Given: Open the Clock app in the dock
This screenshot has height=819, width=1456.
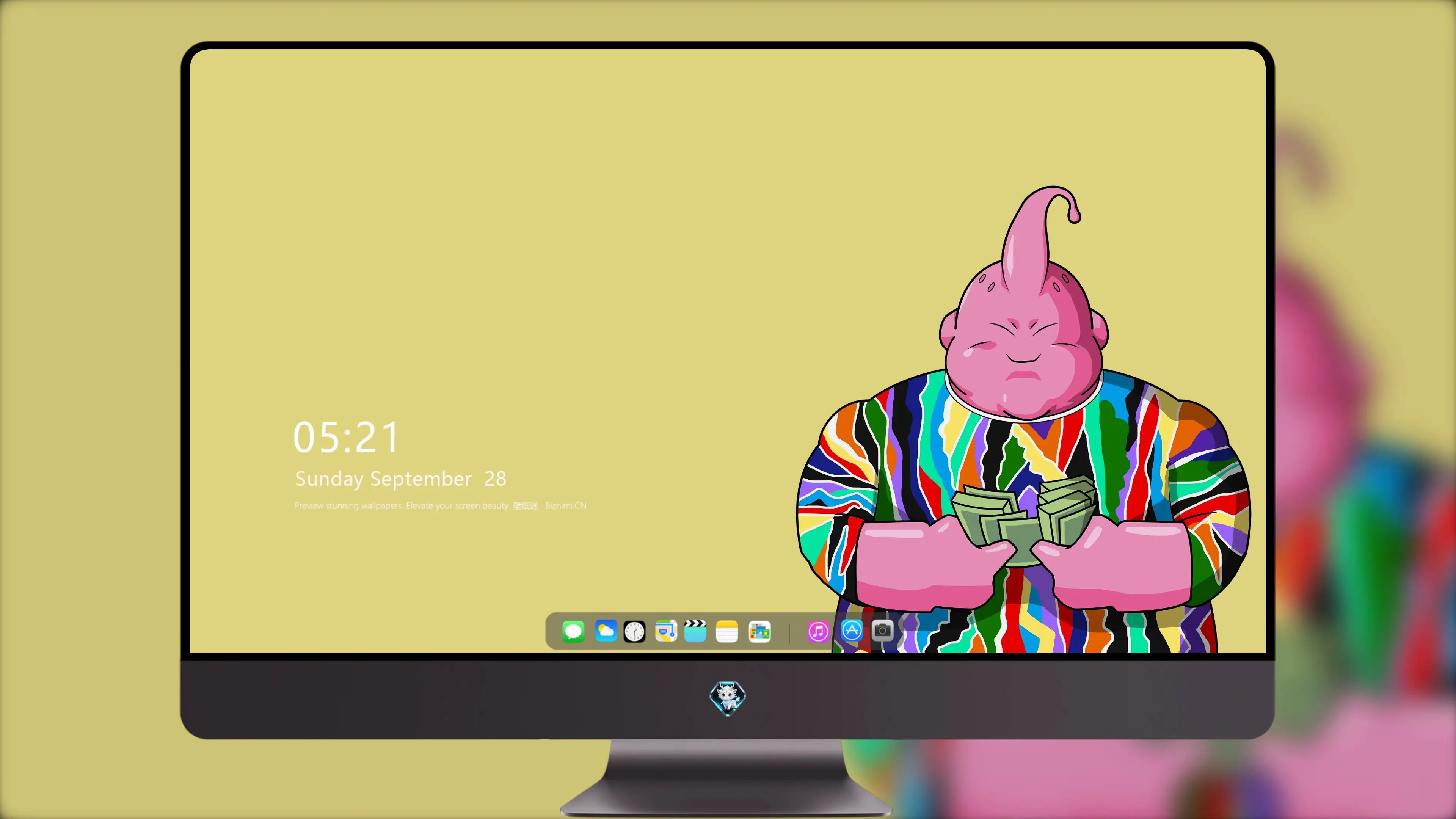Looking at the screenshot, I should pos(634,631).
